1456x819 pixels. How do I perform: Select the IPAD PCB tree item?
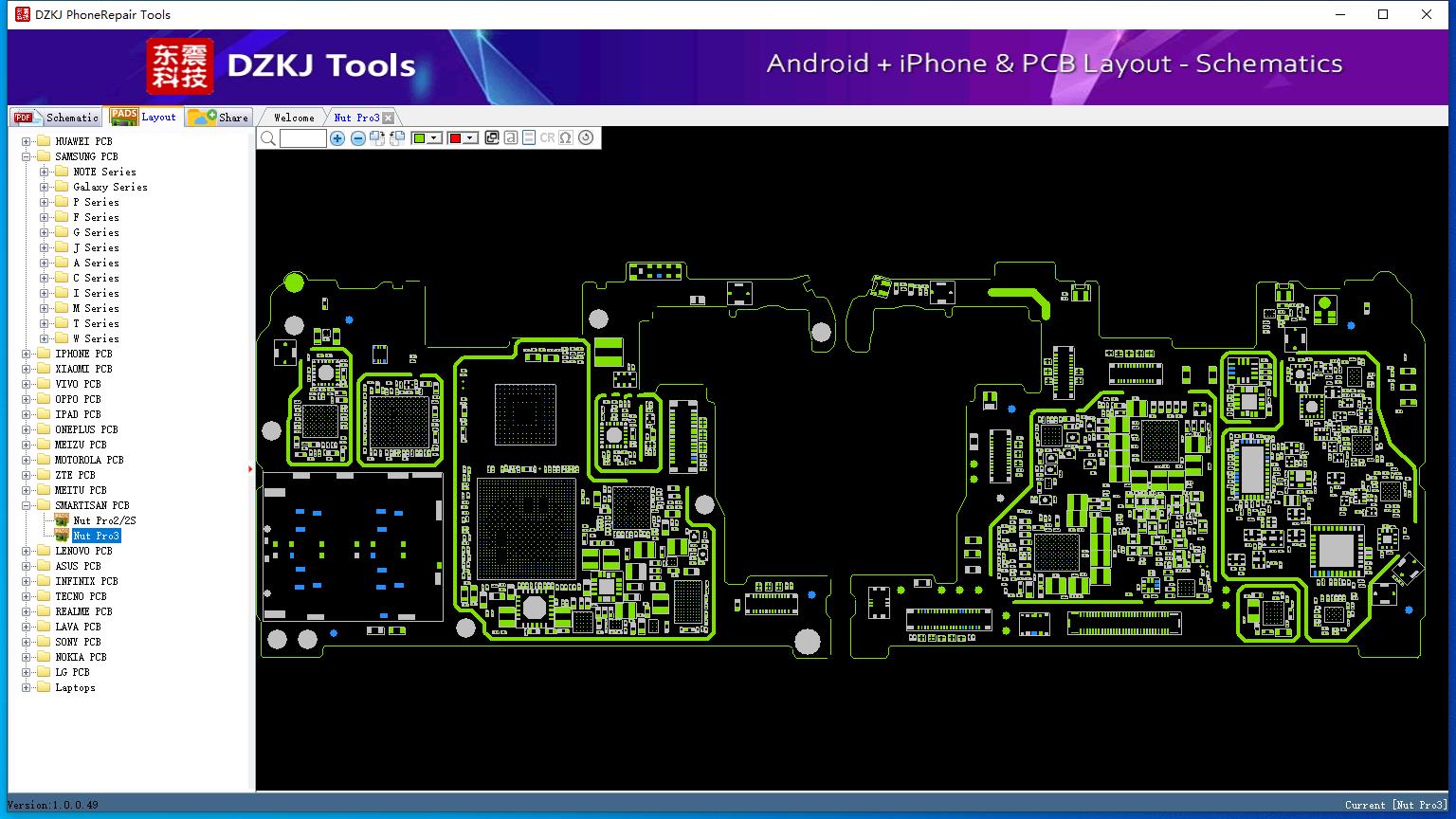point(78,414)
